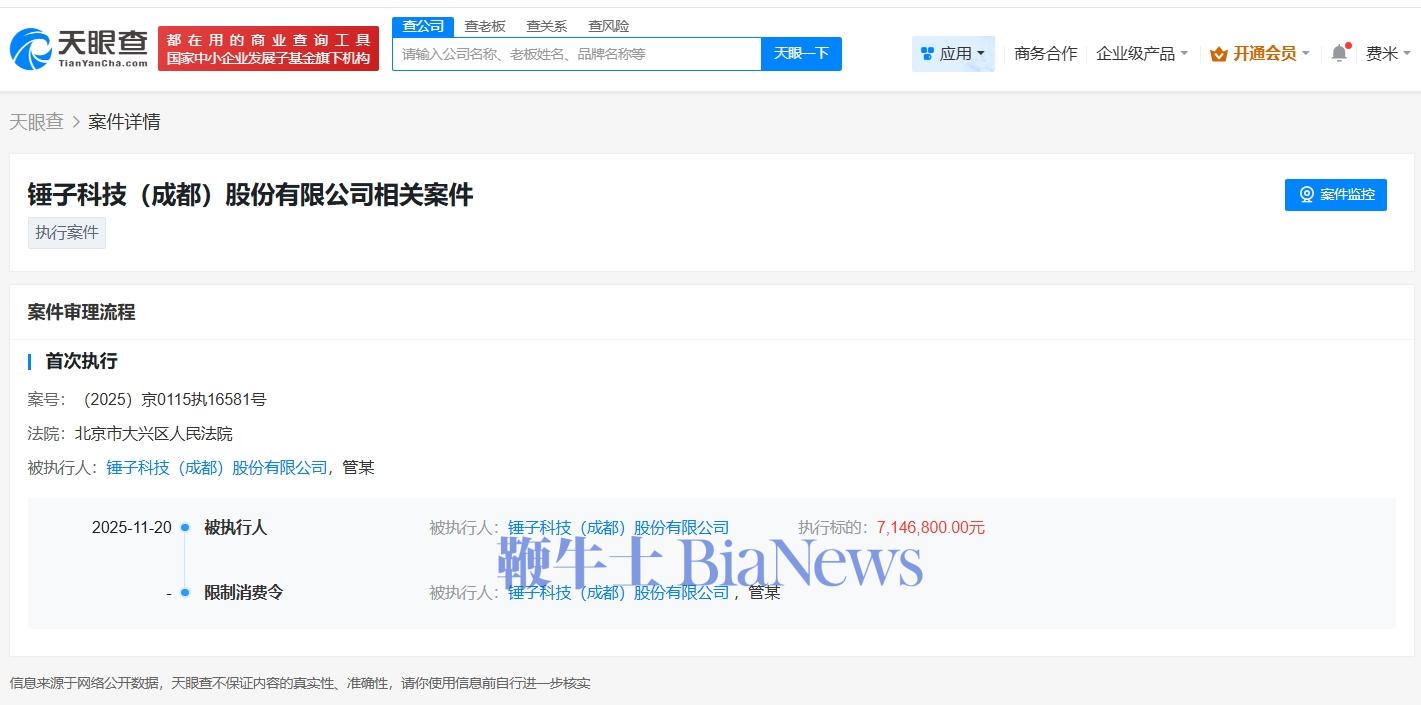Go to the 天眼查 breadcrumb home link
This screenshot has width=1421, height=705.
36,122
